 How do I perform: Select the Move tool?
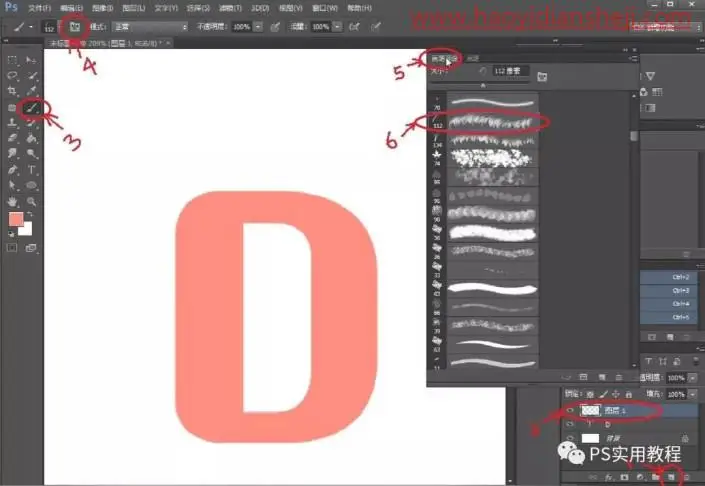31,60
